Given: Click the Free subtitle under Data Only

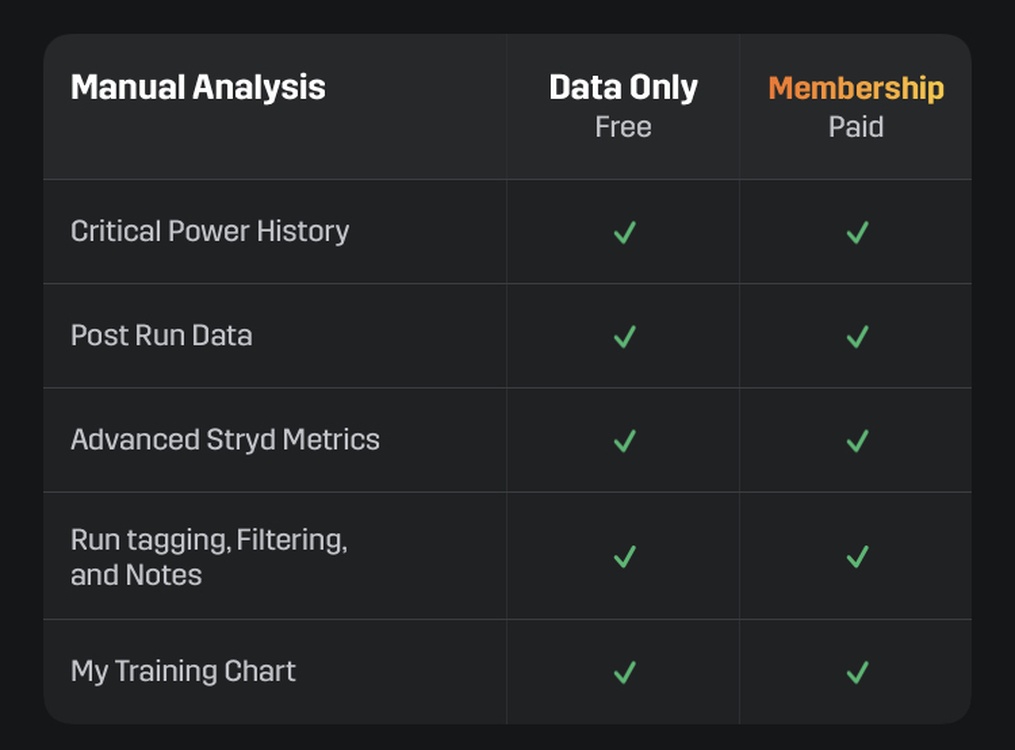Looking at the screenshot, I should point(623,127).
